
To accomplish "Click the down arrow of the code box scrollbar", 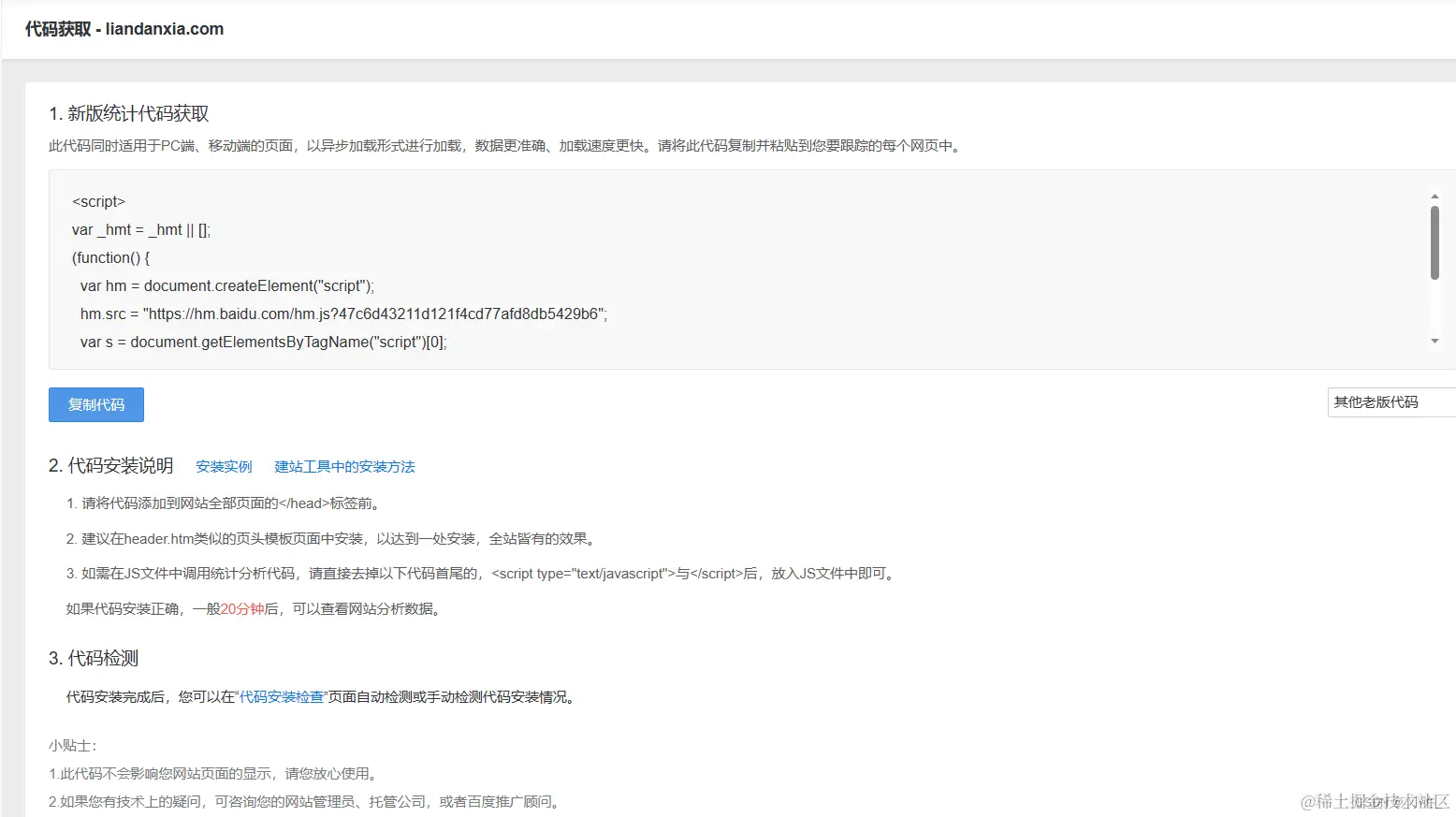I will 1434,341.
